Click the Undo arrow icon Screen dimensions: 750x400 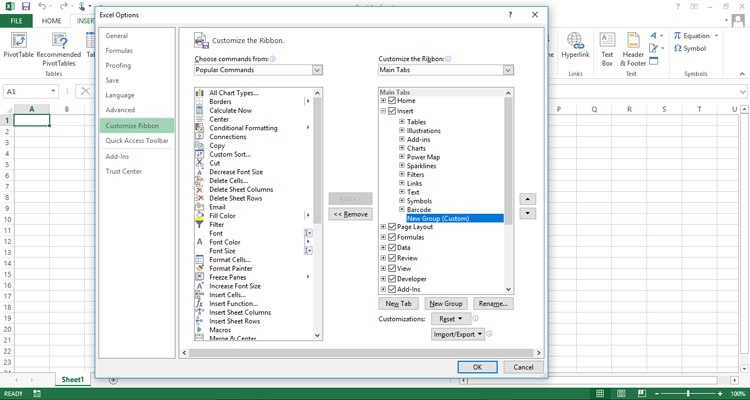[x=42, y=6]
